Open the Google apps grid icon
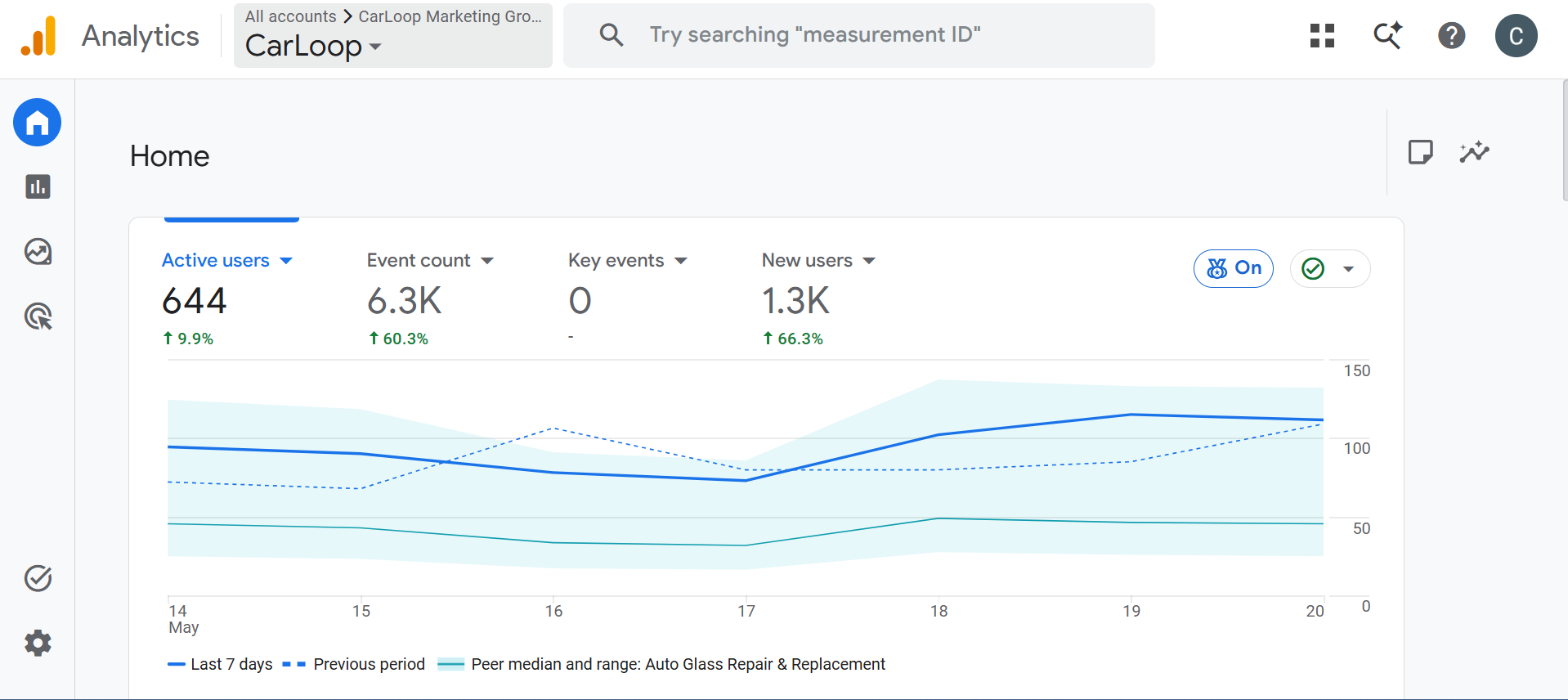This screenshot has height=700, width=1568. 1322,36
